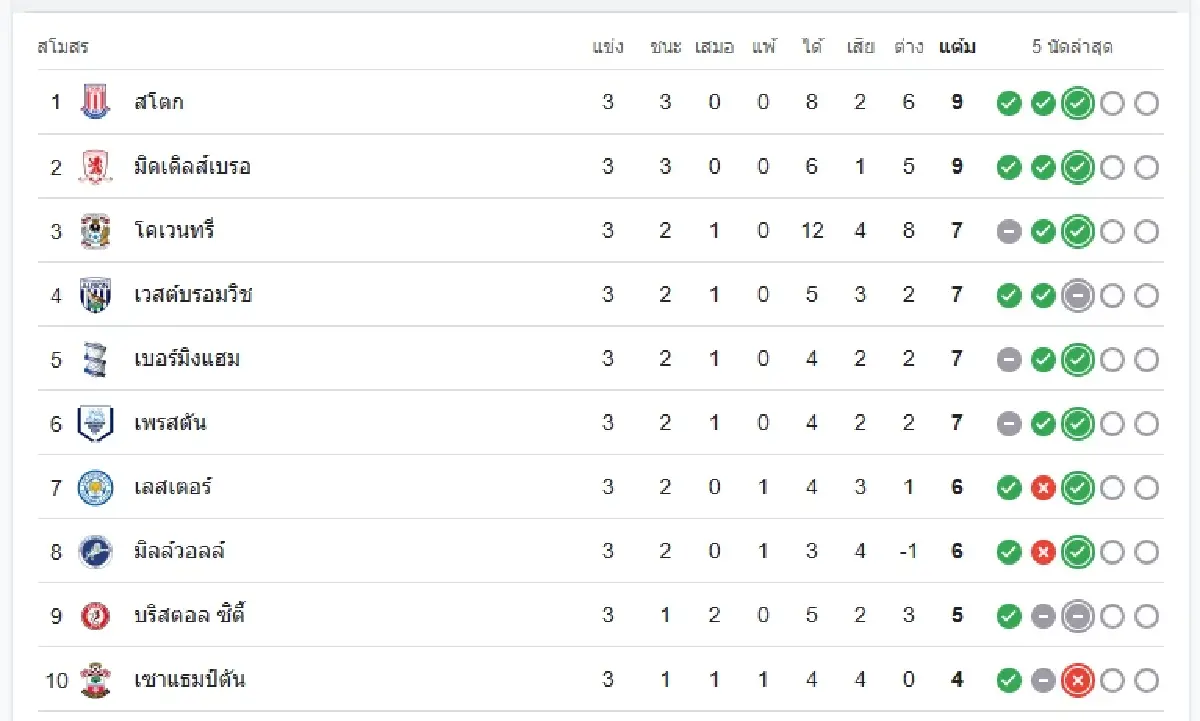The height and width of the screenshot is (721, 1200).
Task: Open the สโตก team name link
Action: click(x=159, y=102)
